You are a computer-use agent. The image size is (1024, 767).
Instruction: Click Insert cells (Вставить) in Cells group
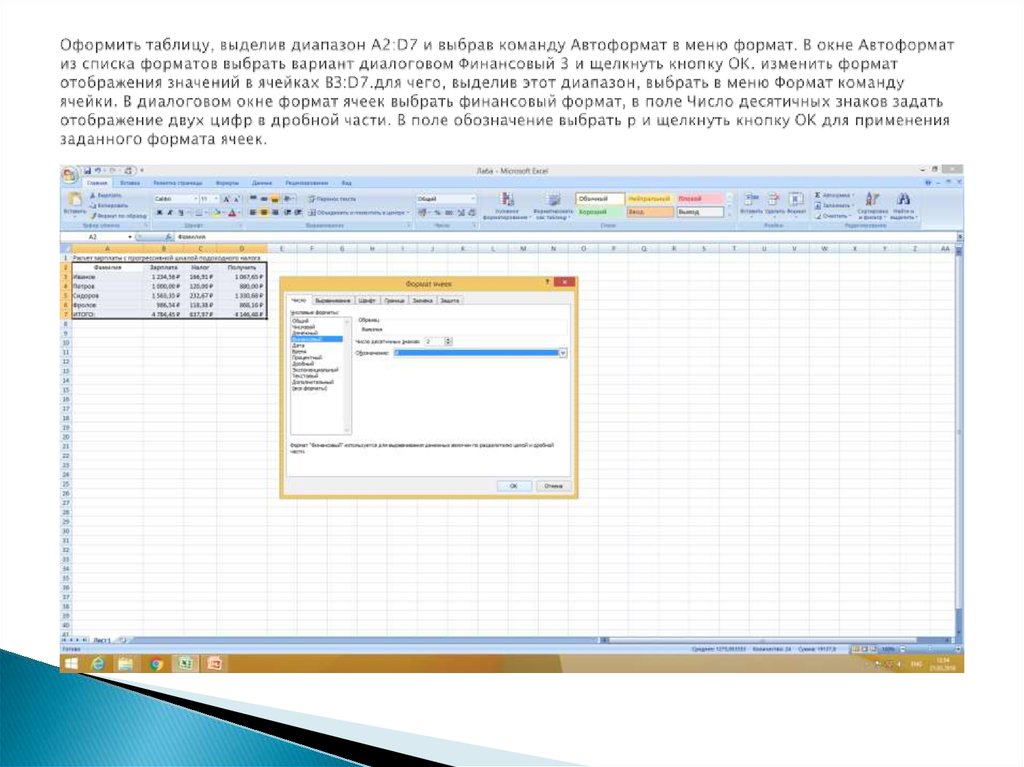point(752,203)
